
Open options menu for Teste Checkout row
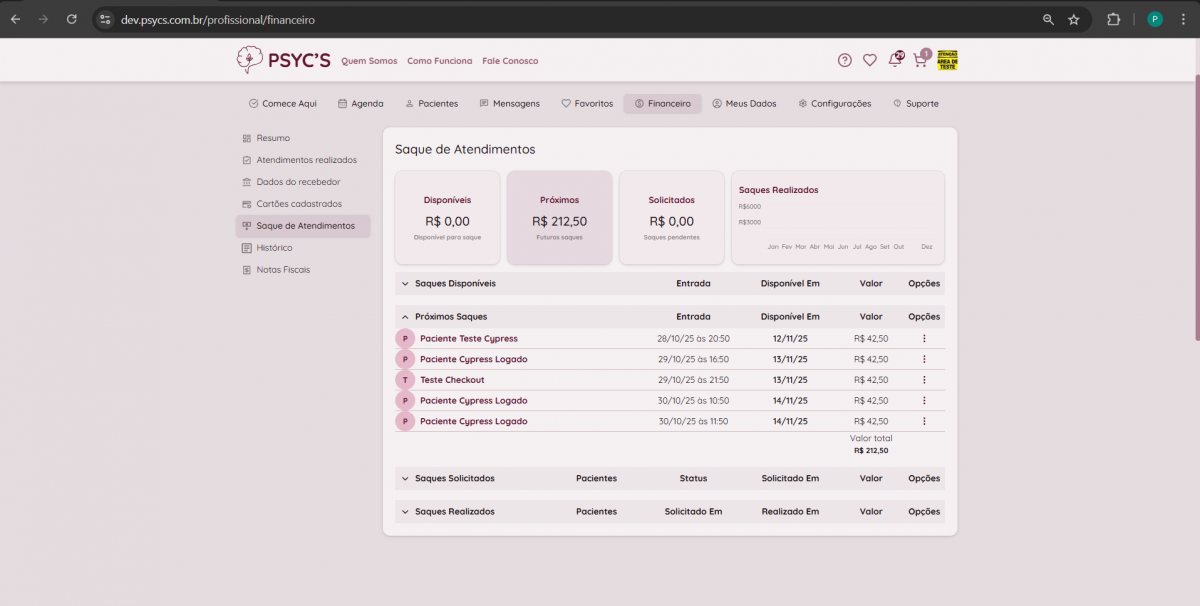924,380
